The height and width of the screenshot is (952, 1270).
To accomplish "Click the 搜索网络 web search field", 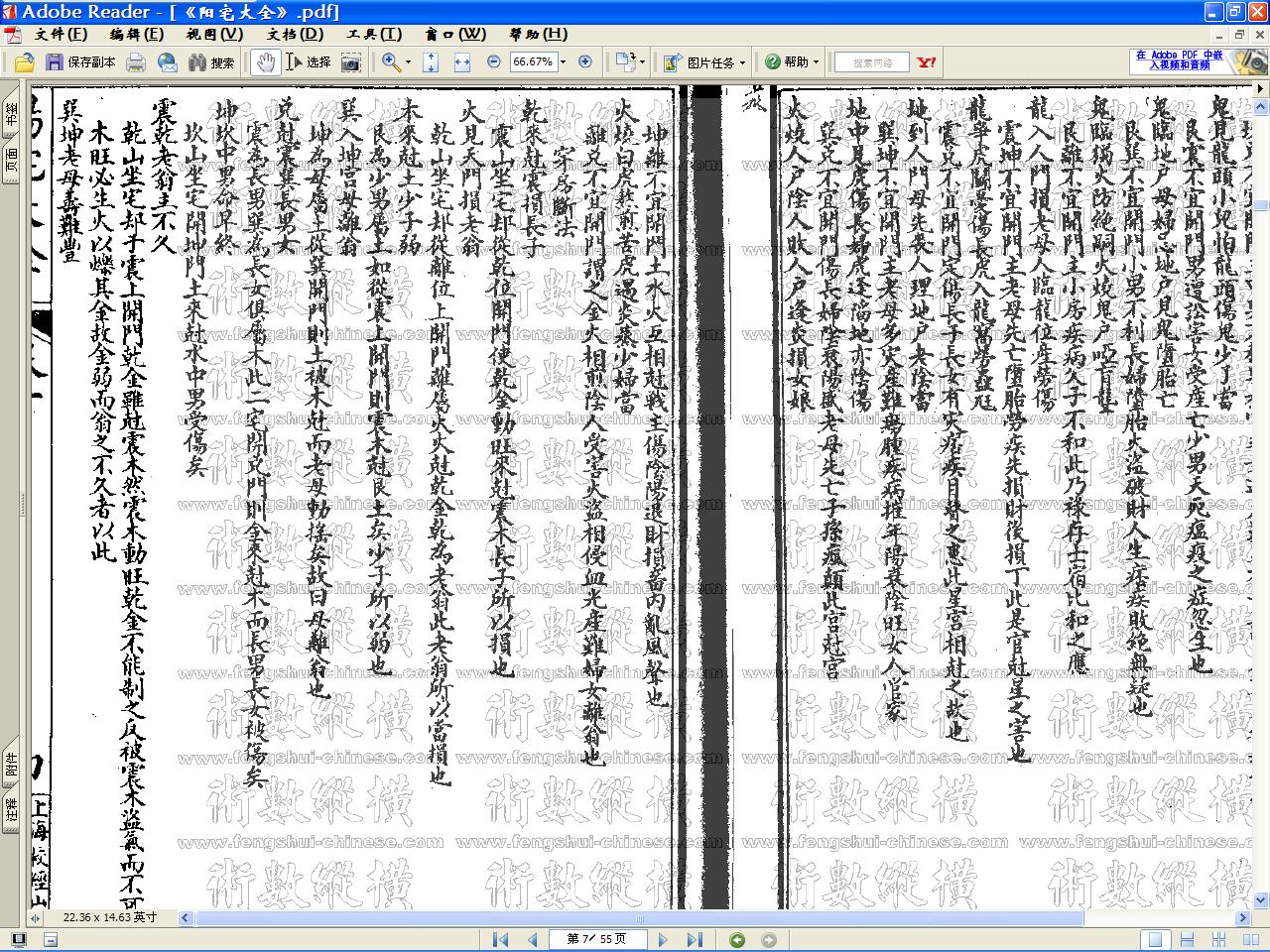I will 872,62.
